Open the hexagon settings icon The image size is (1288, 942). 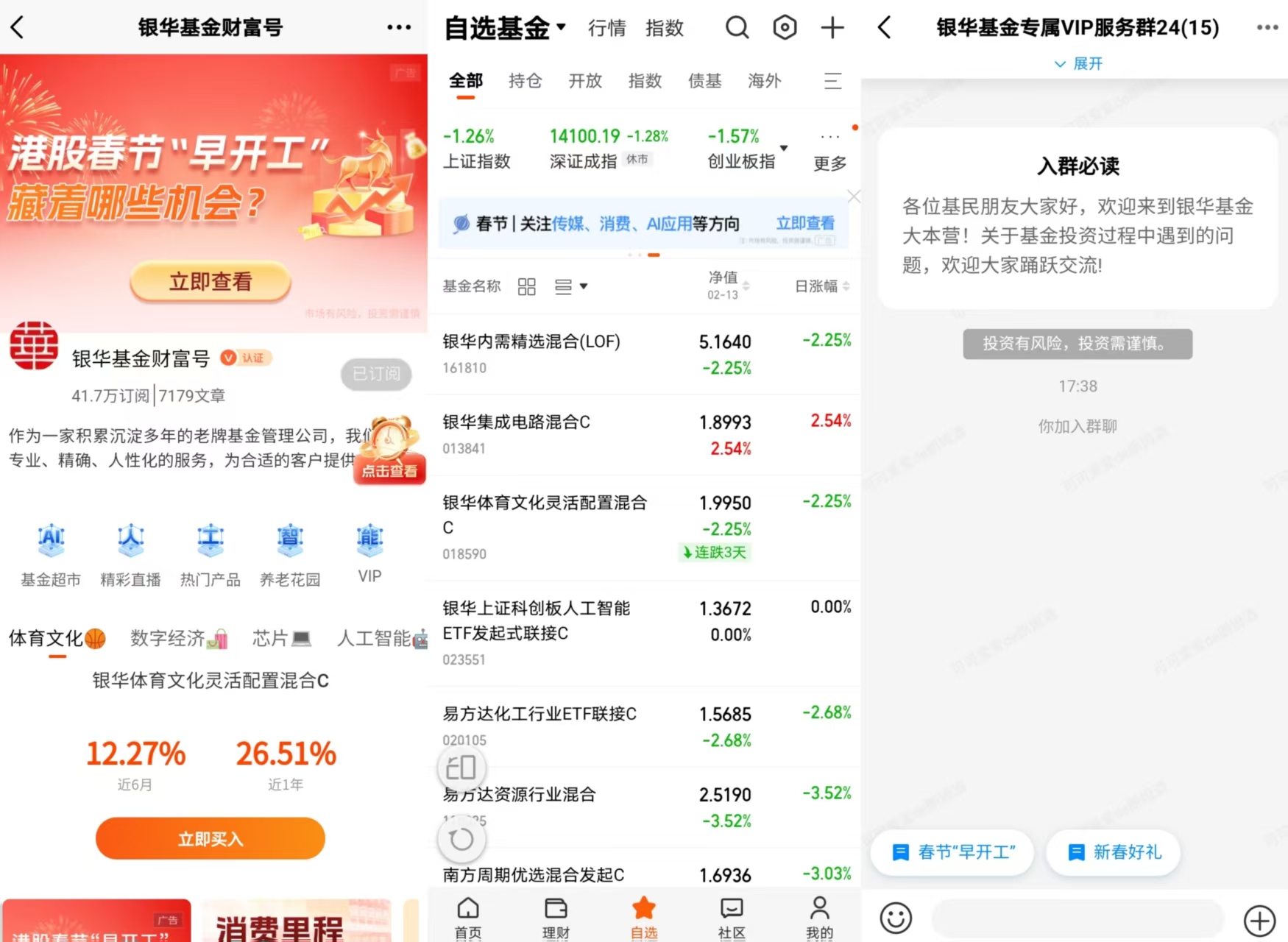(785, 28)
